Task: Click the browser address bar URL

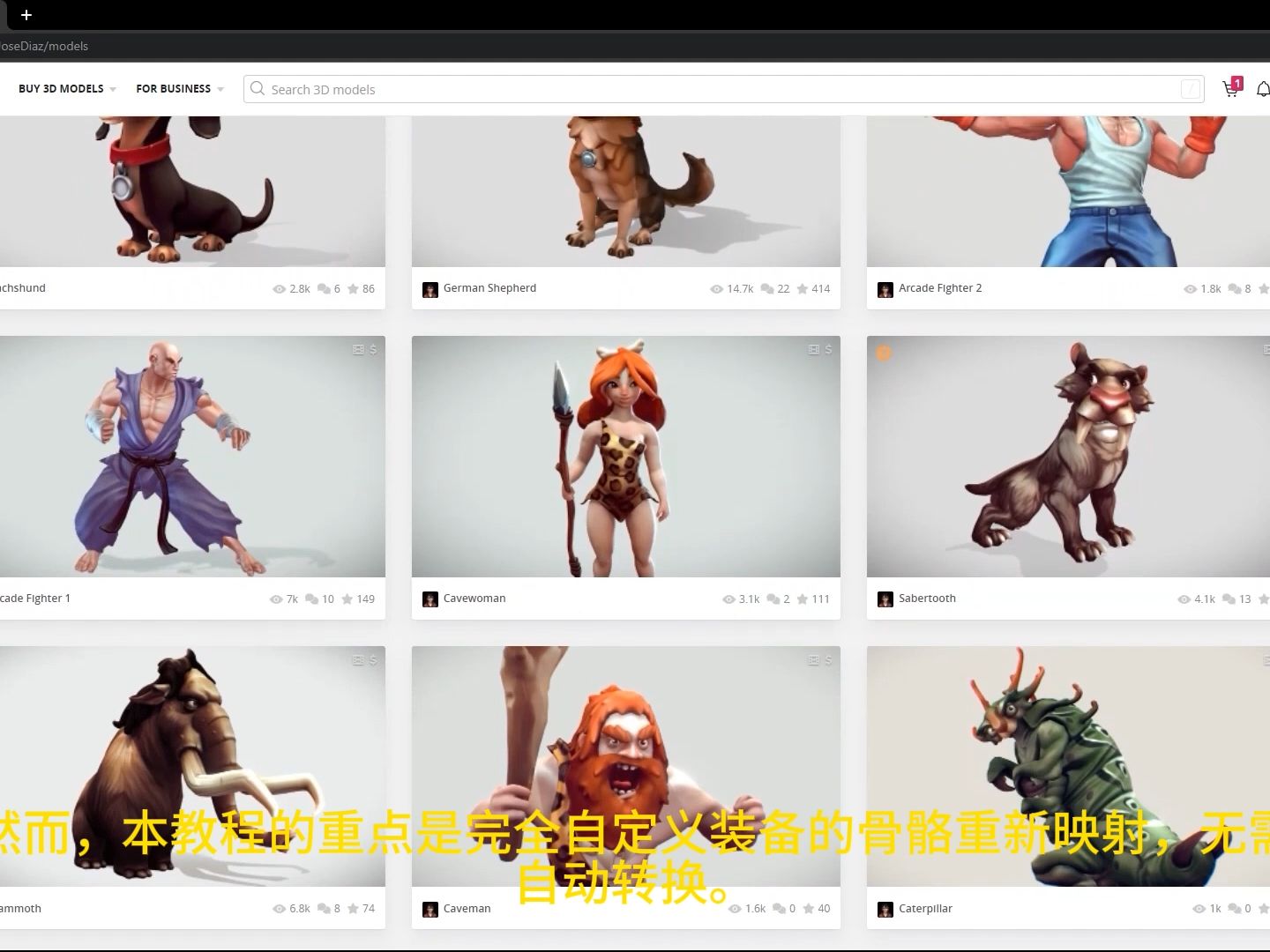Action: coord(44,46)
